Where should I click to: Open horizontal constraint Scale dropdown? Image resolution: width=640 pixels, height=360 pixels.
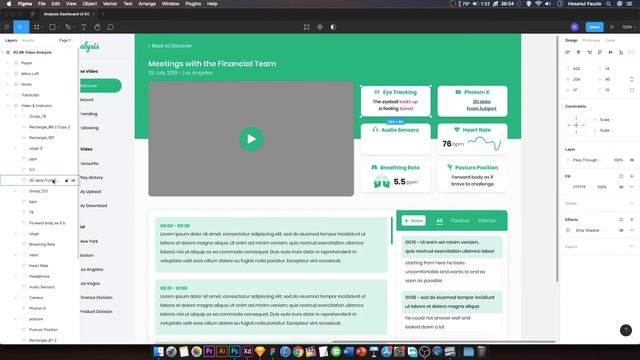pos(606,120)
